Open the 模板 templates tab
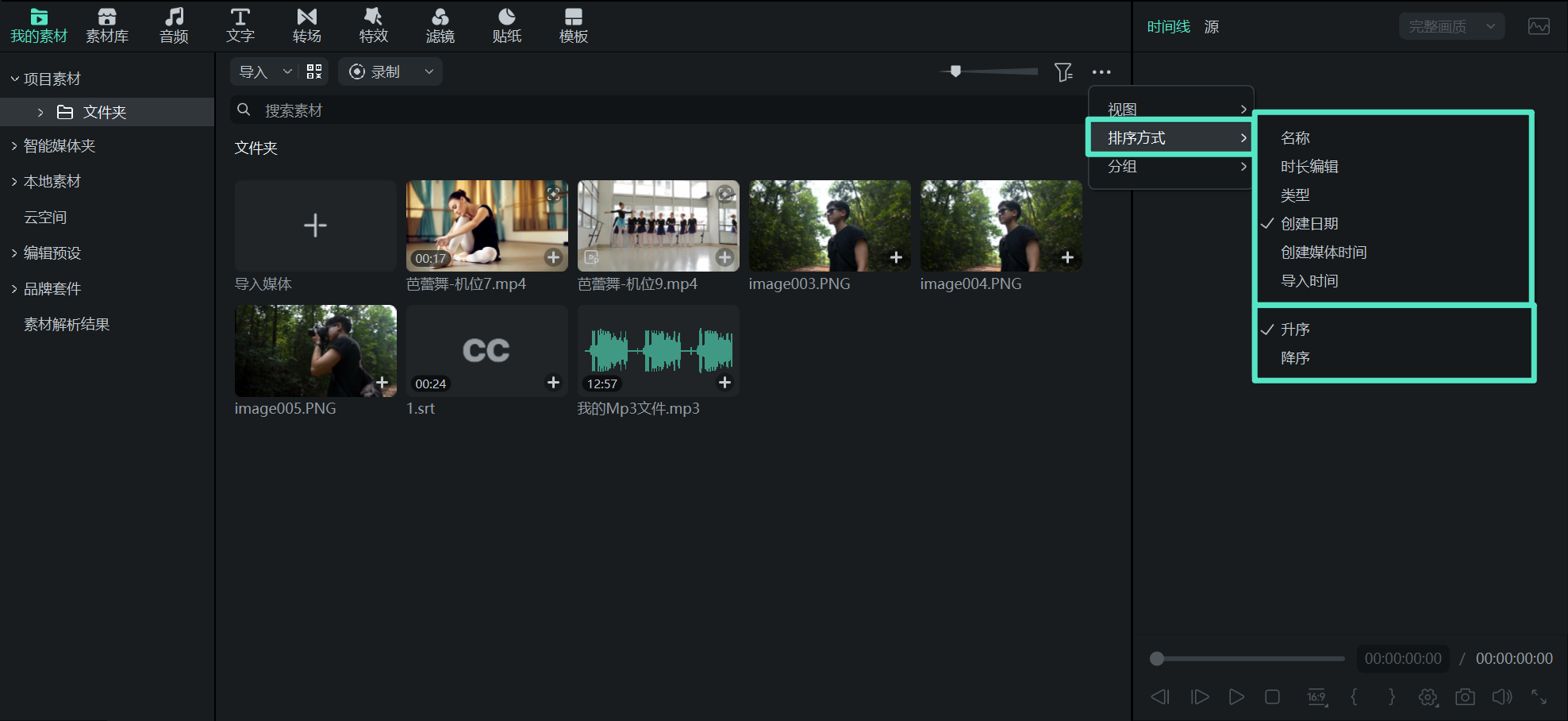Image resolution: width=1568 pixels, height=721 pixels. pos(574,26)
